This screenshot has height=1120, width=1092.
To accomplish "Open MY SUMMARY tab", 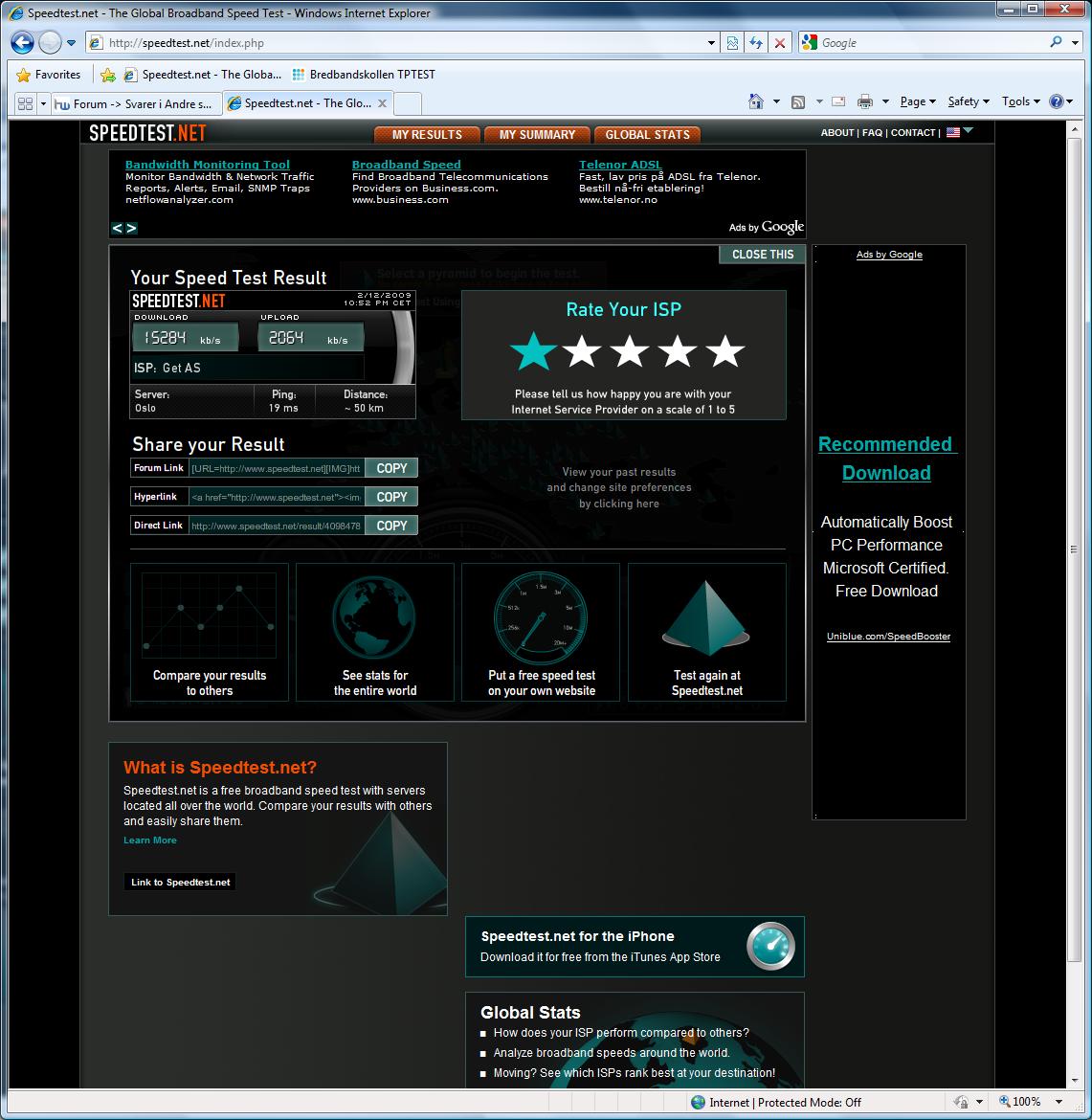I will 537,134.
